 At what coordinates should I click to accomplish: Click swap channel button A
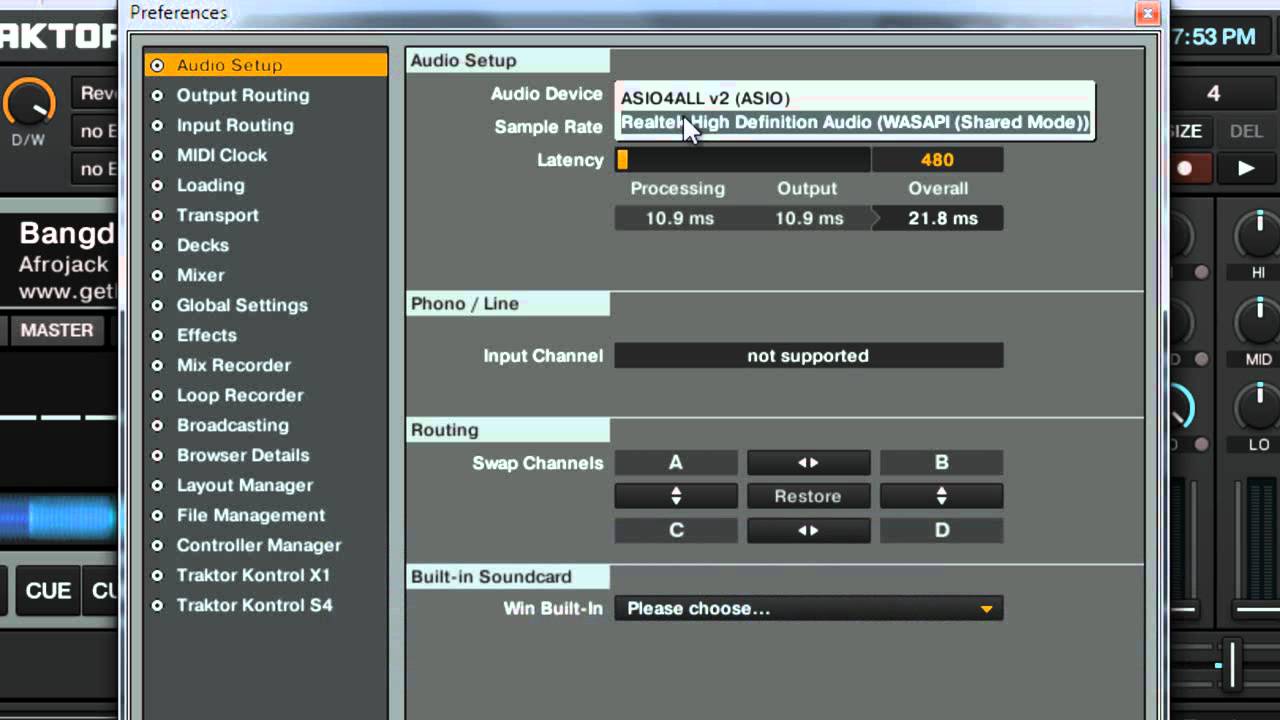[676, 462]
